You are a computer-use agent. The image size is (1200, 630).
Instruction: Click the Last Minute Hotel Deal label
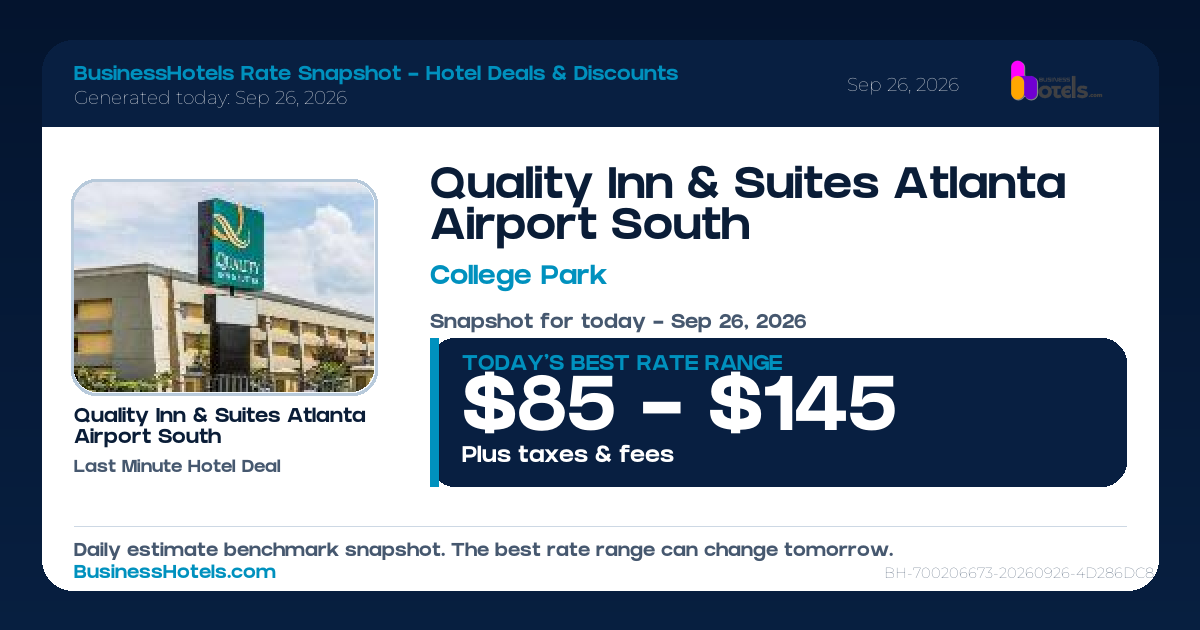click(177, 466)
